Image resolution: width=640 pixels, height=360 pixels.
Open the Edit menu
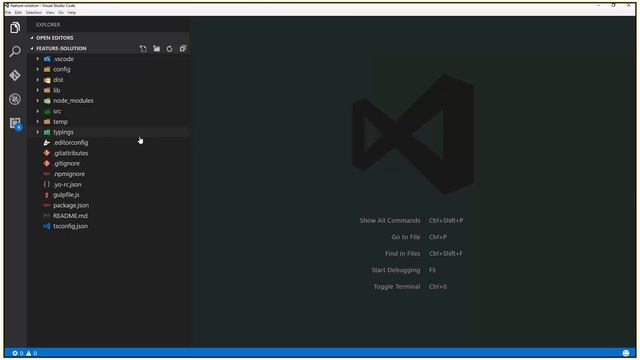click(18, 13)
